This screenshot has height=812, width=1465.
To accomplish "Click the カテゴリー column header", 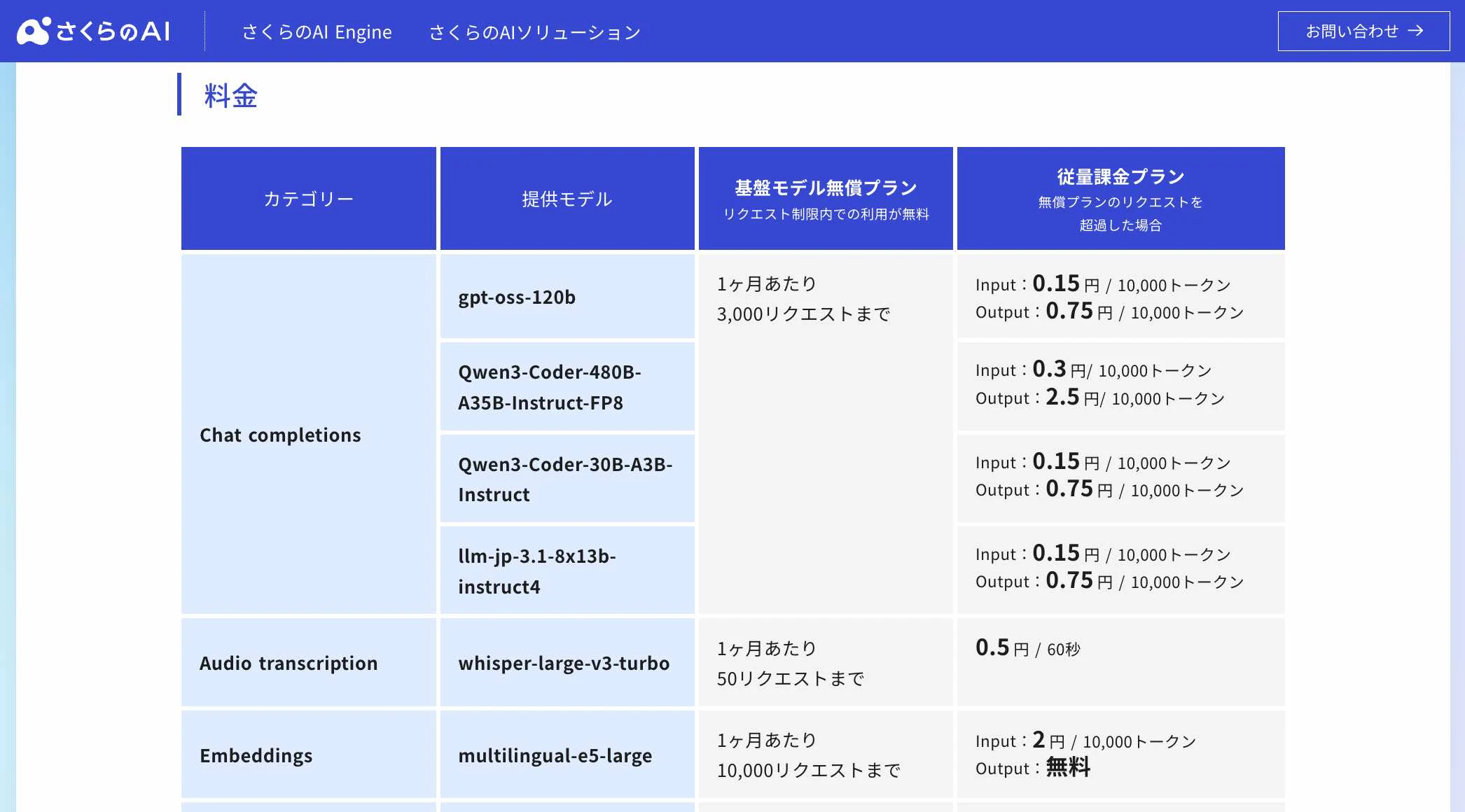I will click(309, 199).
